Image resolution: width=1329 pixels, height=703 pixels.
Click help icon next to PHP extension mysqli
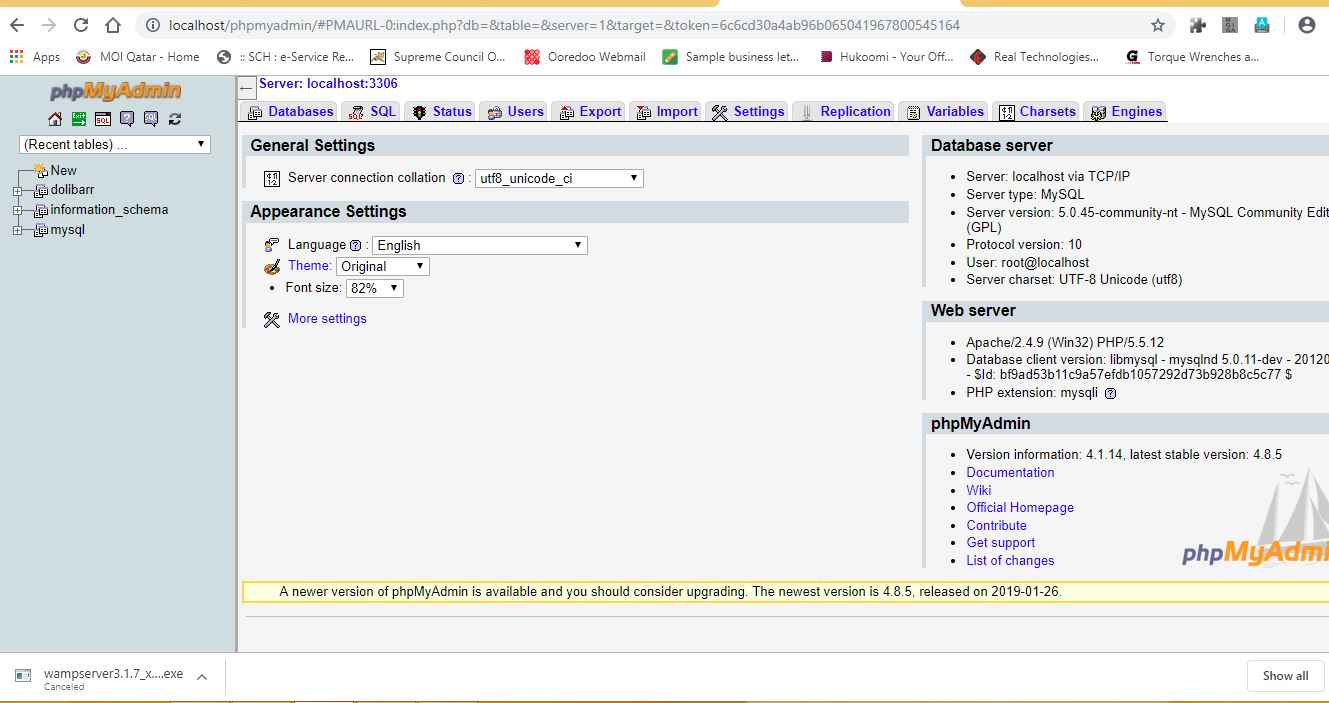[x=1110, y=393]
